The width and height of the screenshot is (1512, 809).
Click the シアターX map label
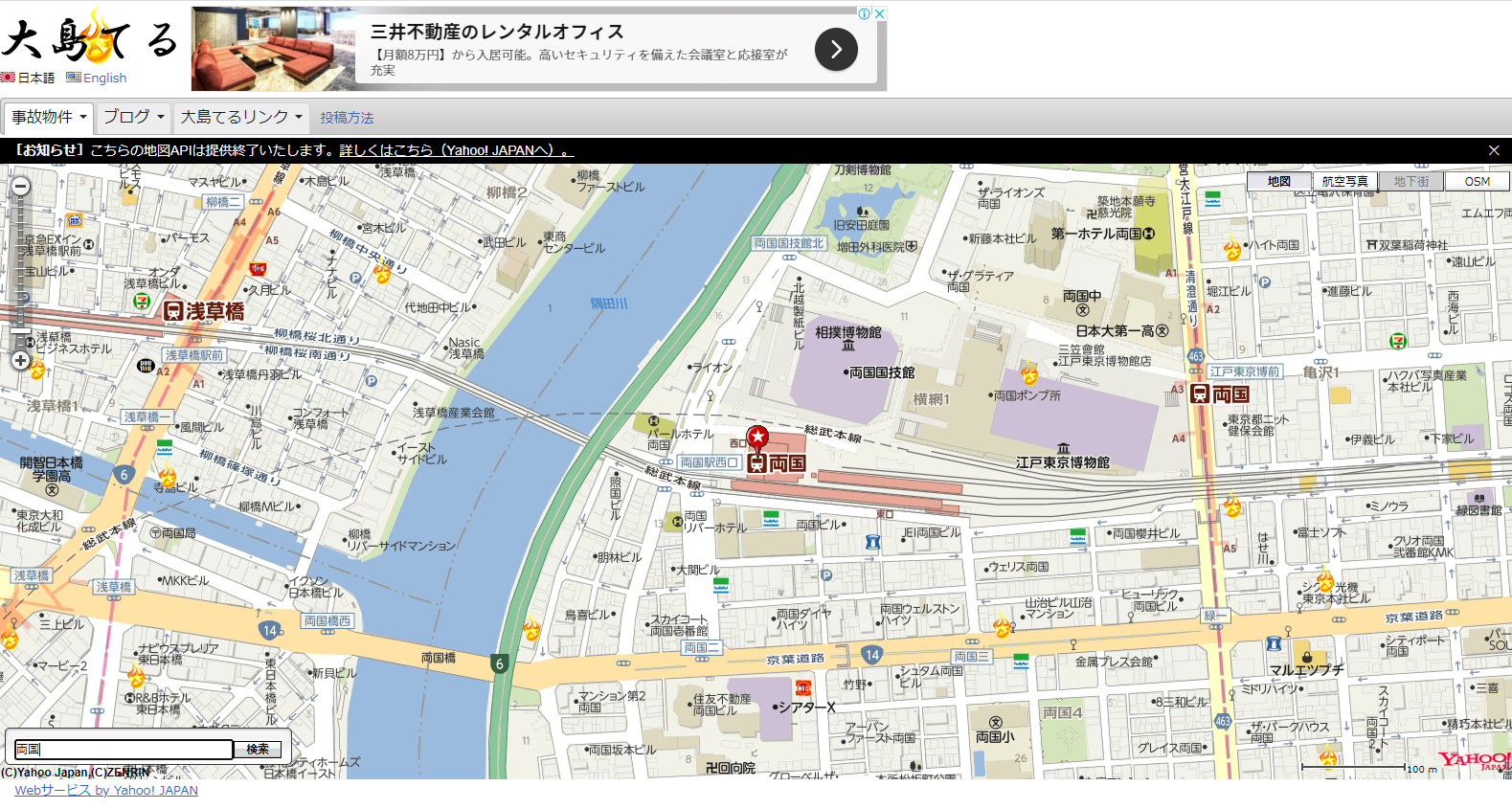coord(804,708)
